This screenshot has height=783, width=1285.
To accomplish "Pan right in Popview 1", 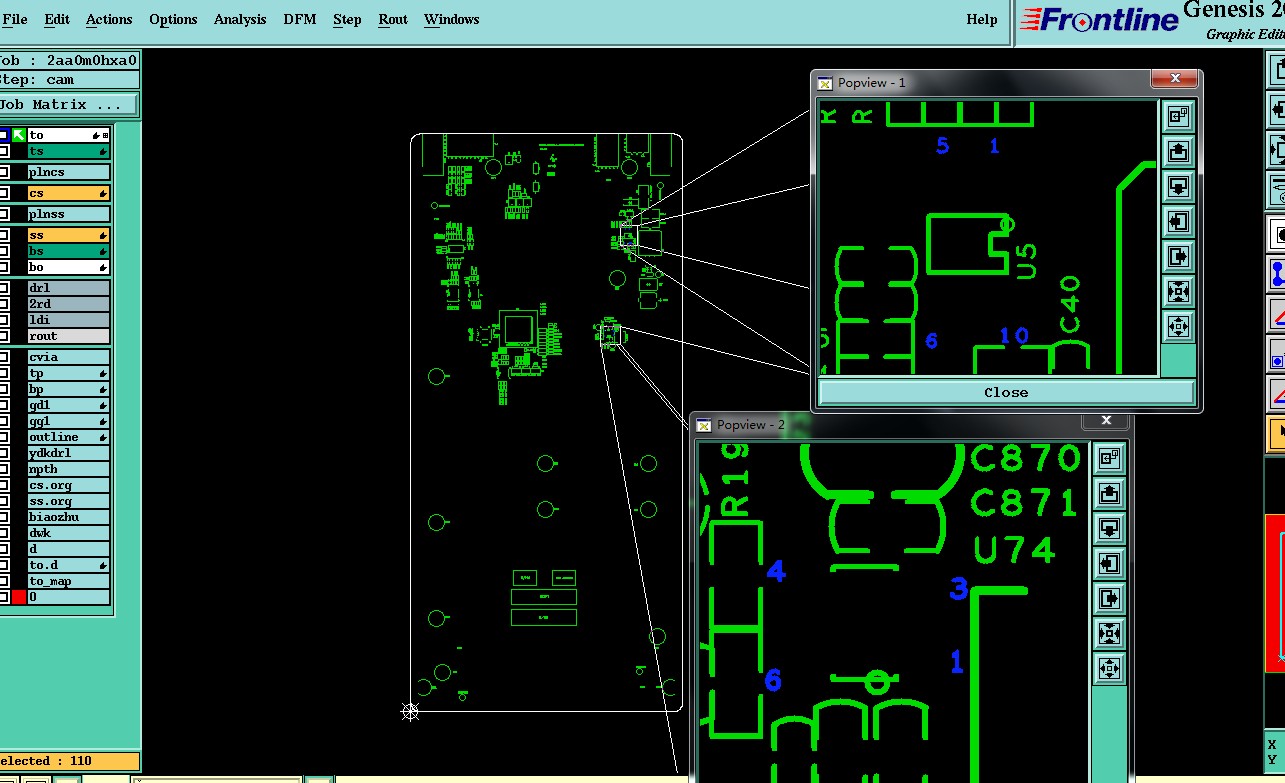I will click(1178, 256).
